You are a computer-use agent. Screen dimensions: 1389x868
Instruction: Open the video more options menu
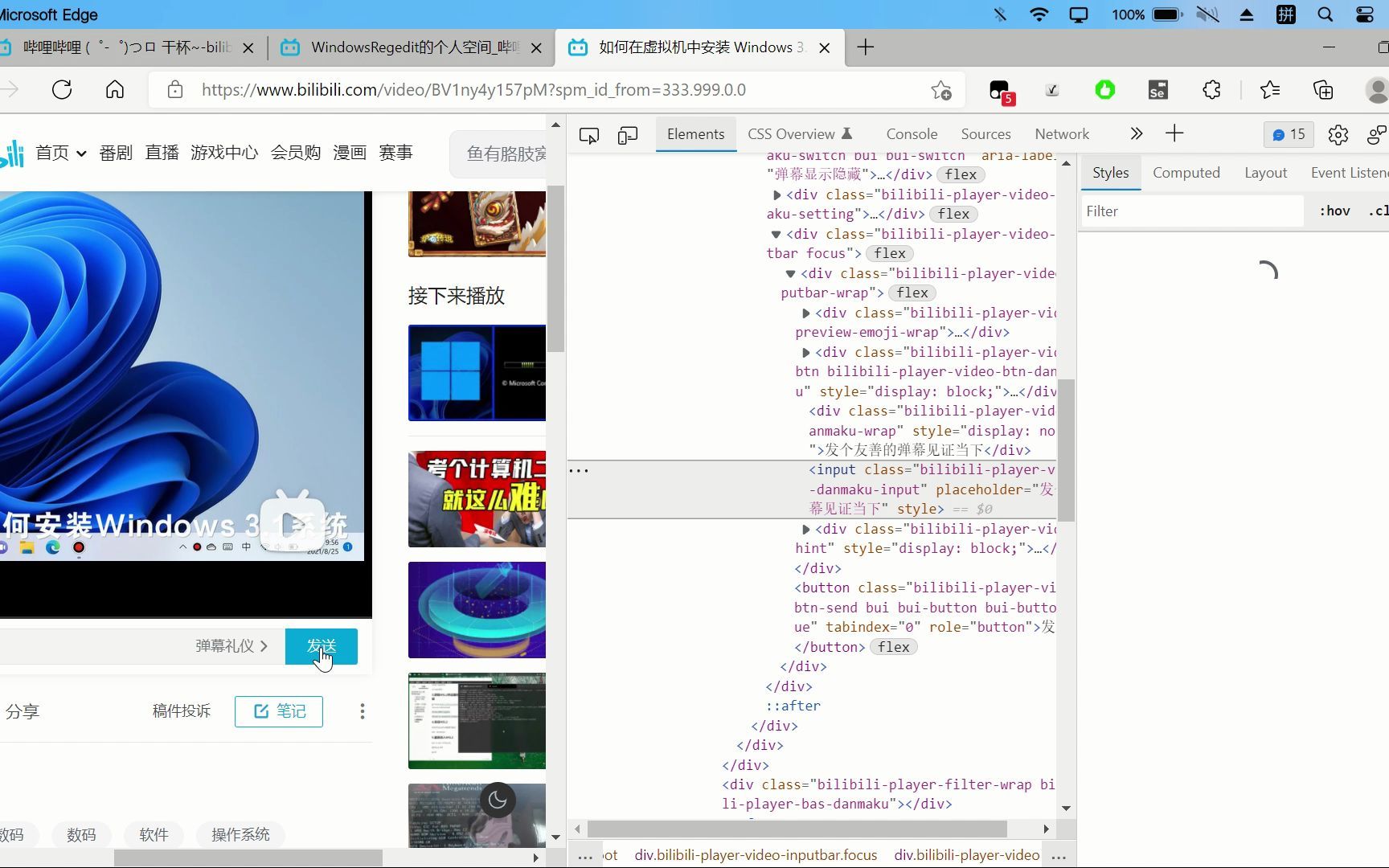(x=363, y=711)
